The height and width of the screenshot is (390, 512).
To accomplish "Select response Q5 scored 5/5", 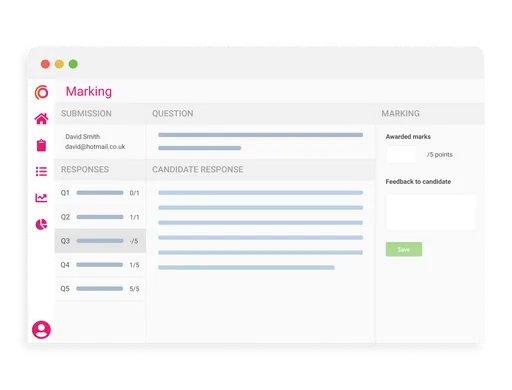I will coord(100,289).
